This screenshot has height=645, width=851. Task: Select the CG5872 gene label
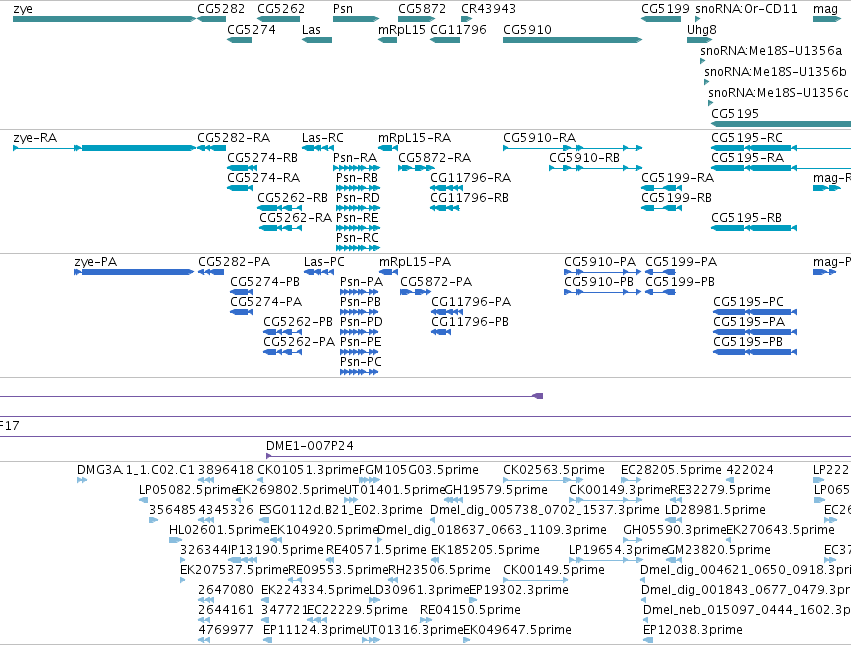[x=422, y=9]
